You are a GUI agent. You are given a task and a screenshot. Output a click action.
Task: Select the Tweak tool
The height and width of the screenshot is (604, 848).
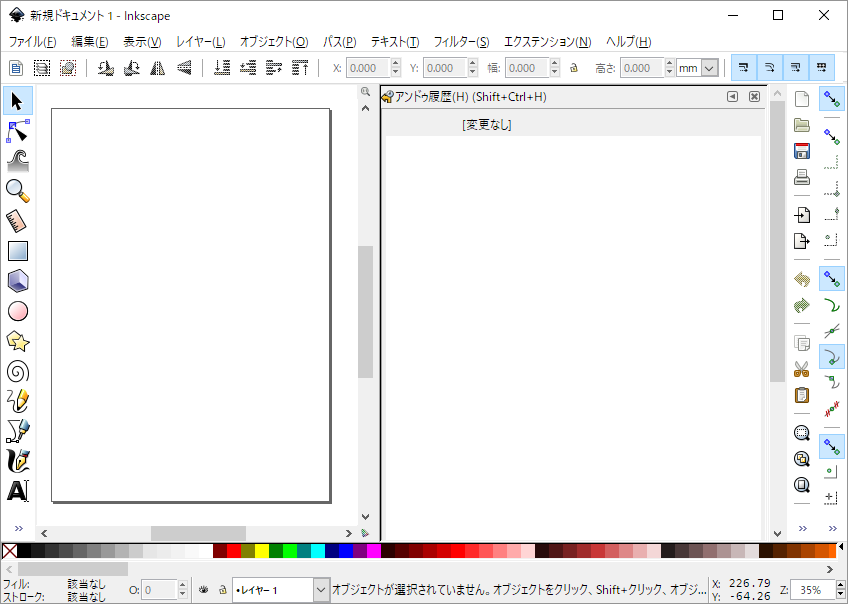point(17,161)
